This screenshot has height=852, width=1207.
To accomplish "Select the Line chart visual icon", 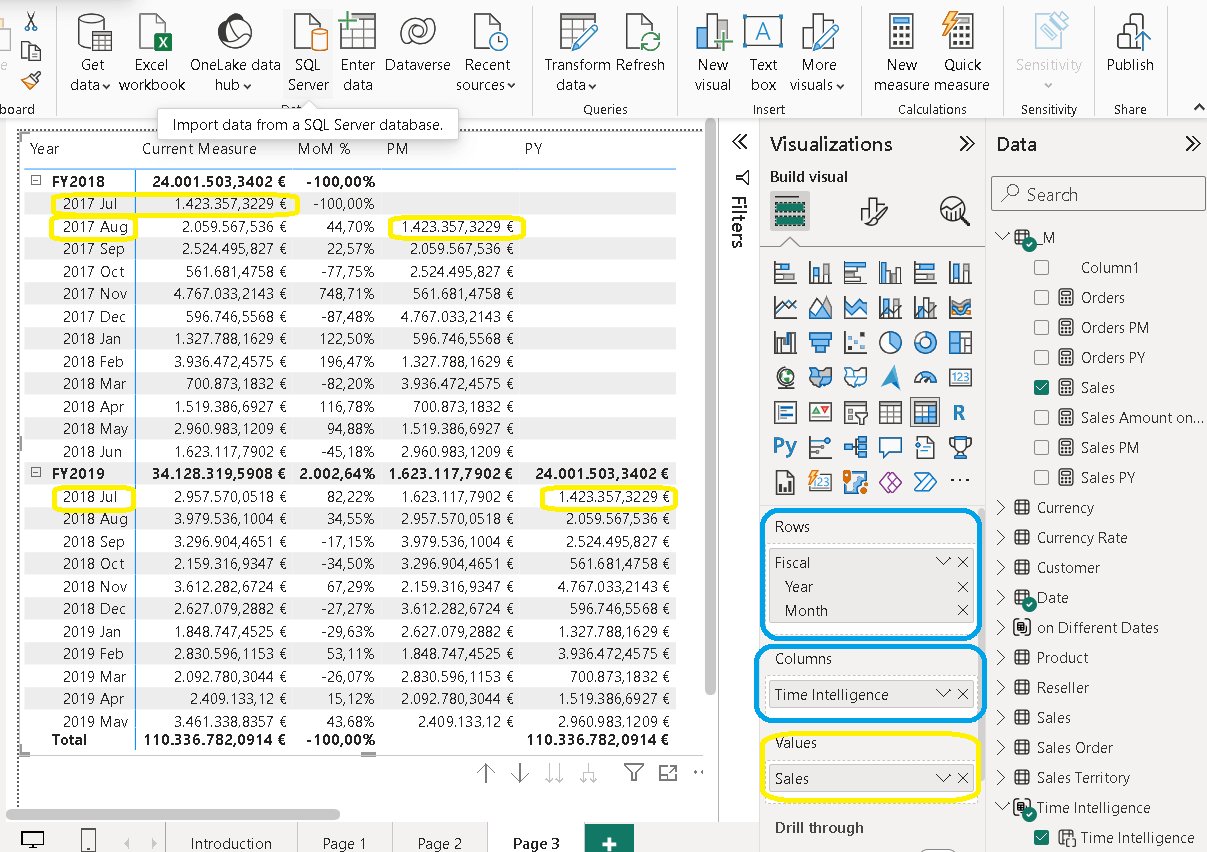I will (x=785, y=307).
